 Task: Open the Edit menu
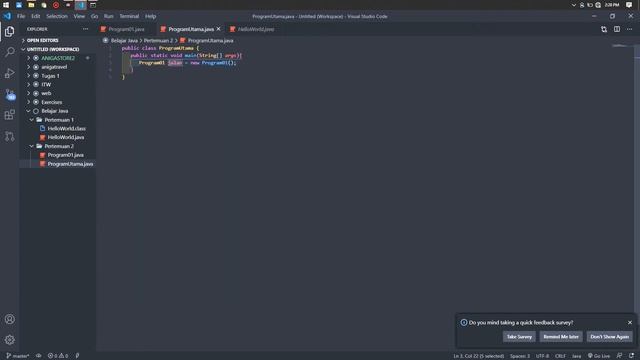(x=36, y=16)
